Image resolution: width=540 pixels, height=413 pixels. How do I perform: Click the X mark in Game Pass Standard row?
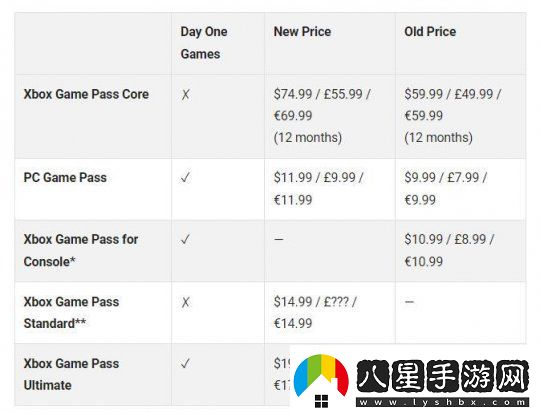[x=185, y=302]
